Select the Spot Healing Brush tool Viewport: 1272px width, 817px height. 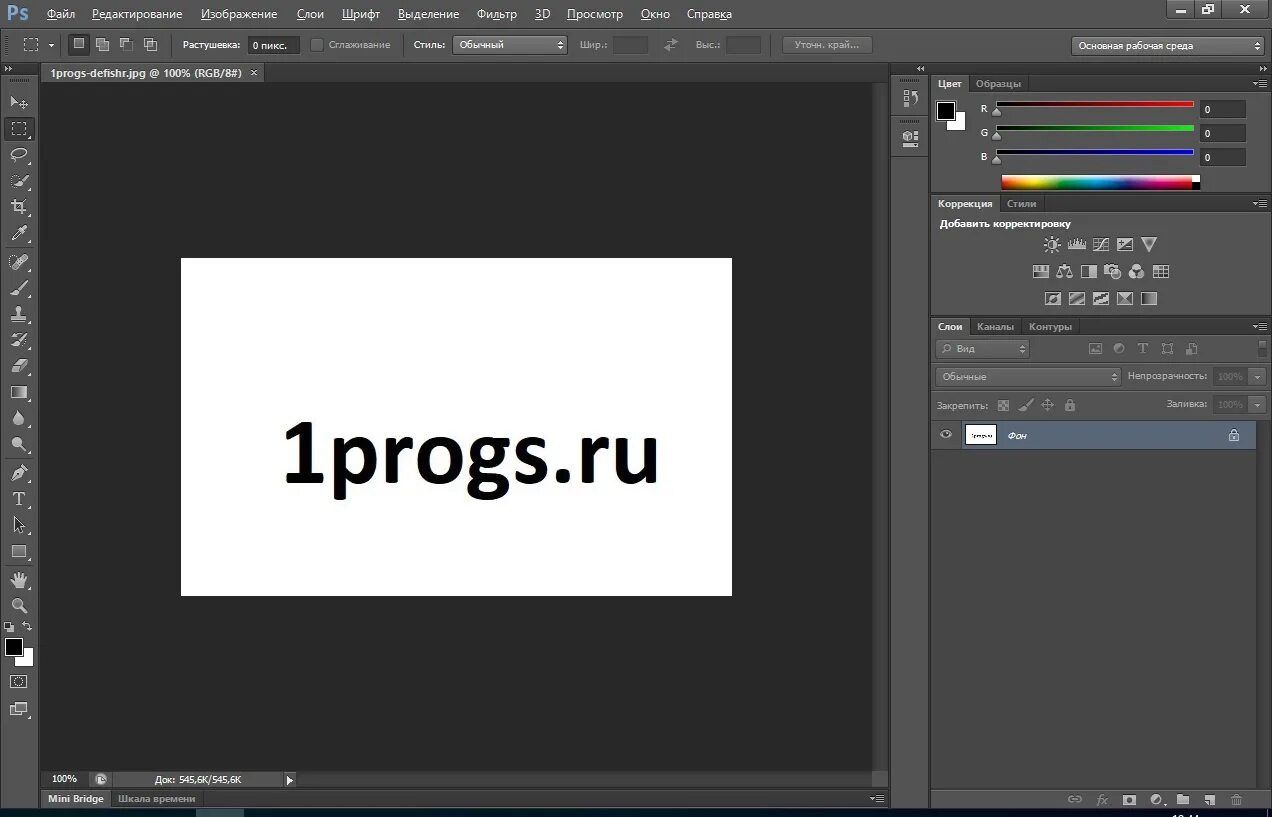coord(19,262)
